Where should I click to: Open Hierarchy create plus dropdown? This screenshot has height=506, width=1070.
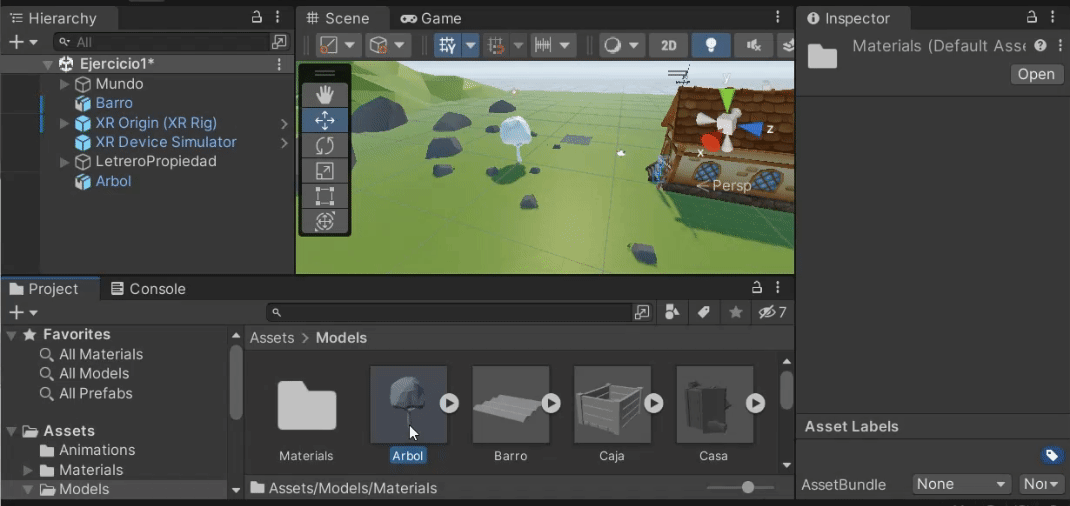[23, 42]
